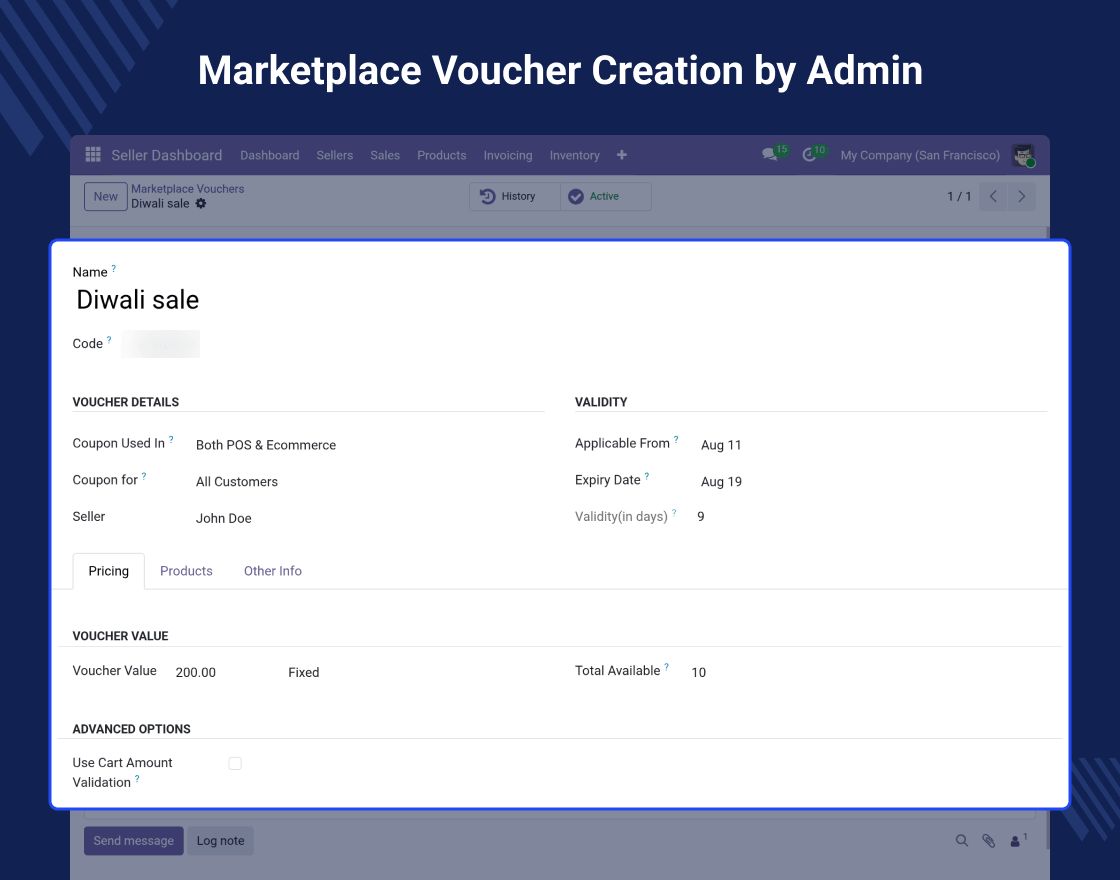Click the Name field Diwali sale
This screenshot has height=880, width=1120.
coord(138,300)
